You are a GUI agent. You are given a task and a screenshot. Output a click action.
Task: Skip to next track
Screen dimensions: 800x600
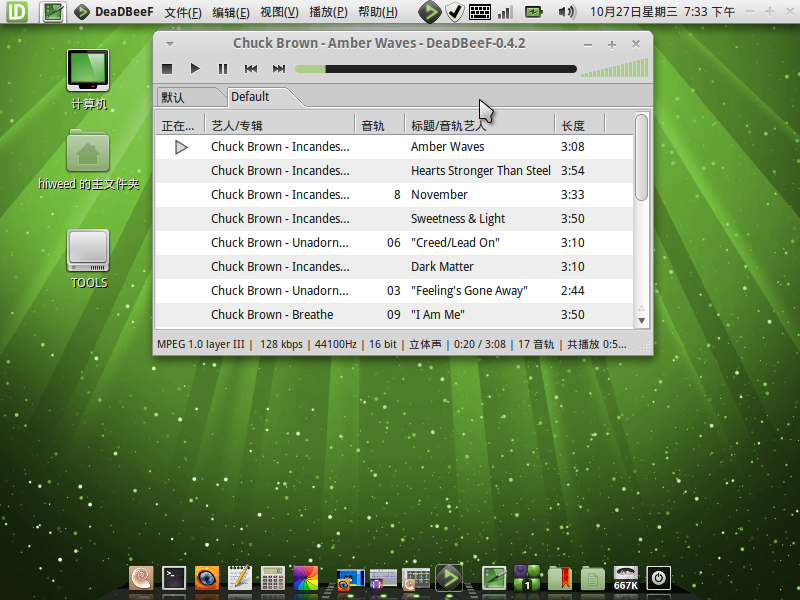279,68
